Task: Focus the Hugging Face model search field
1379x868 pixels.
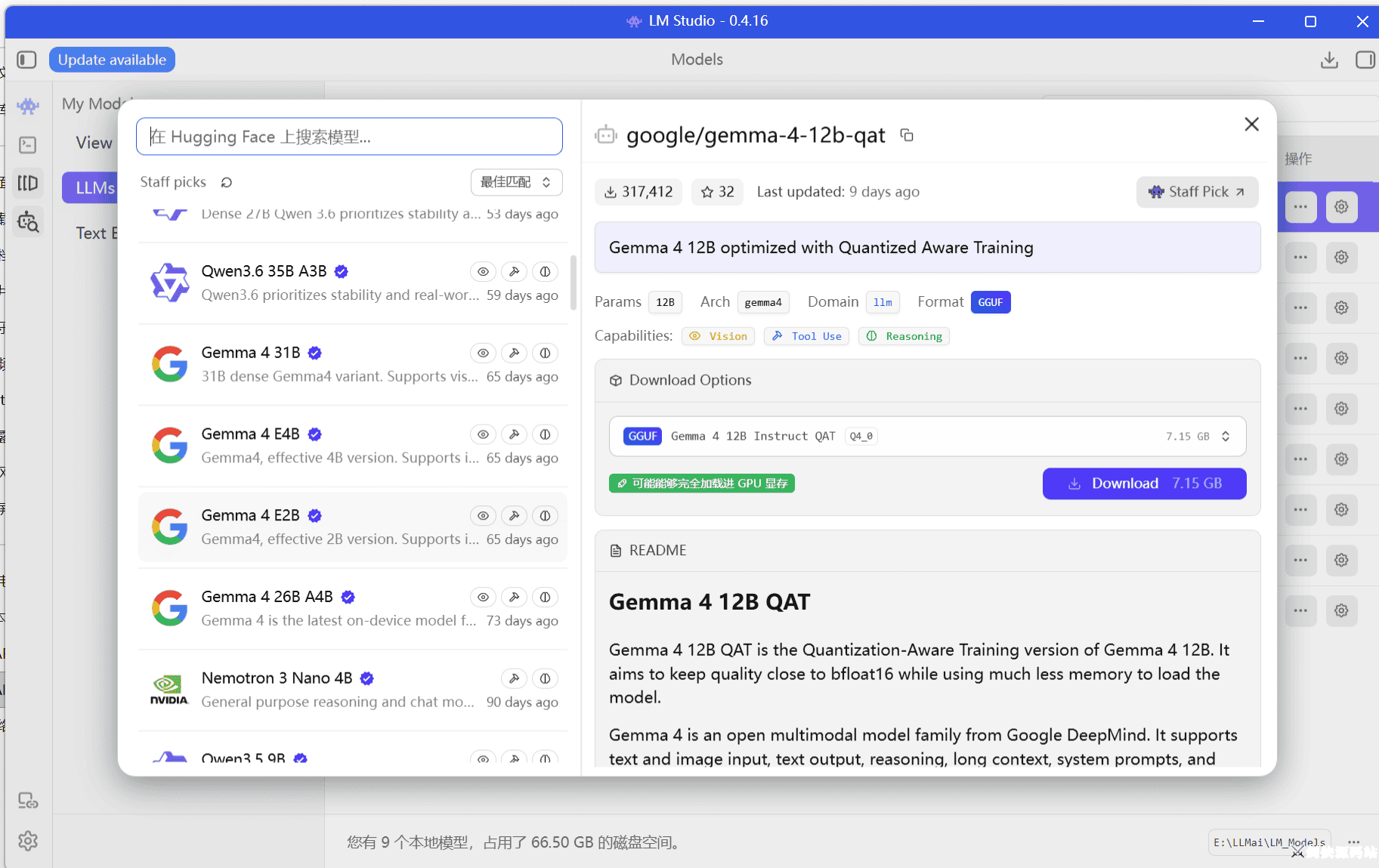Action: pyautogui.click(x=349, y=137)
